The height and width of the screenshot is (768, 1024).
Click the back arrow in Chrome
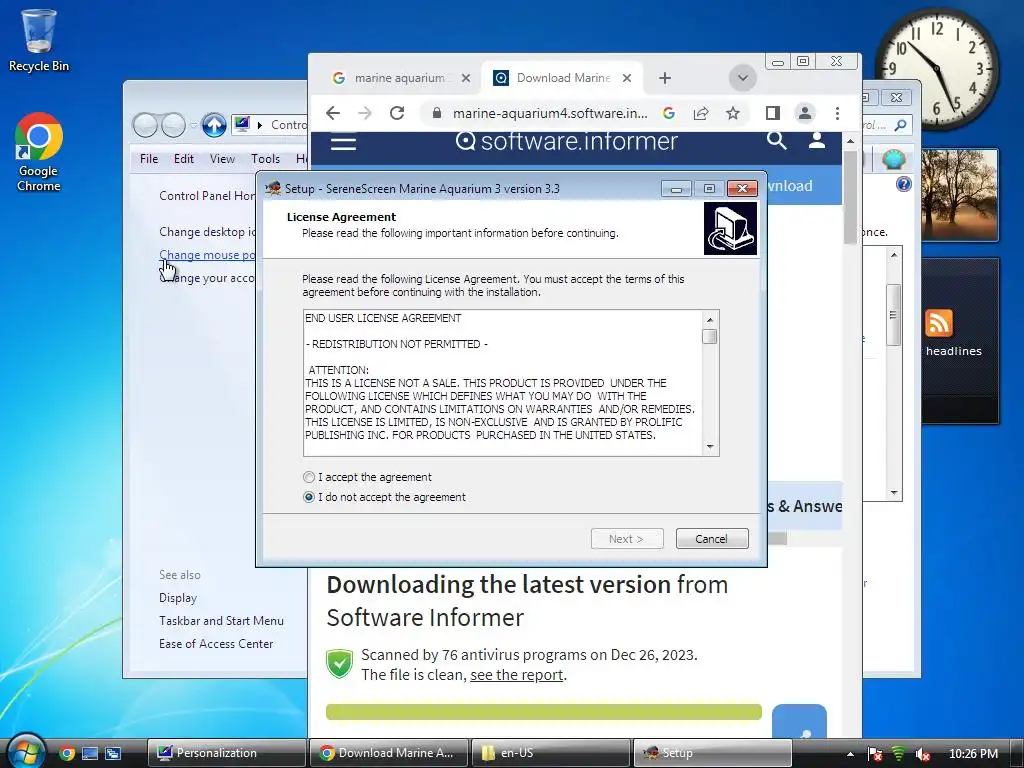point(333,113)
